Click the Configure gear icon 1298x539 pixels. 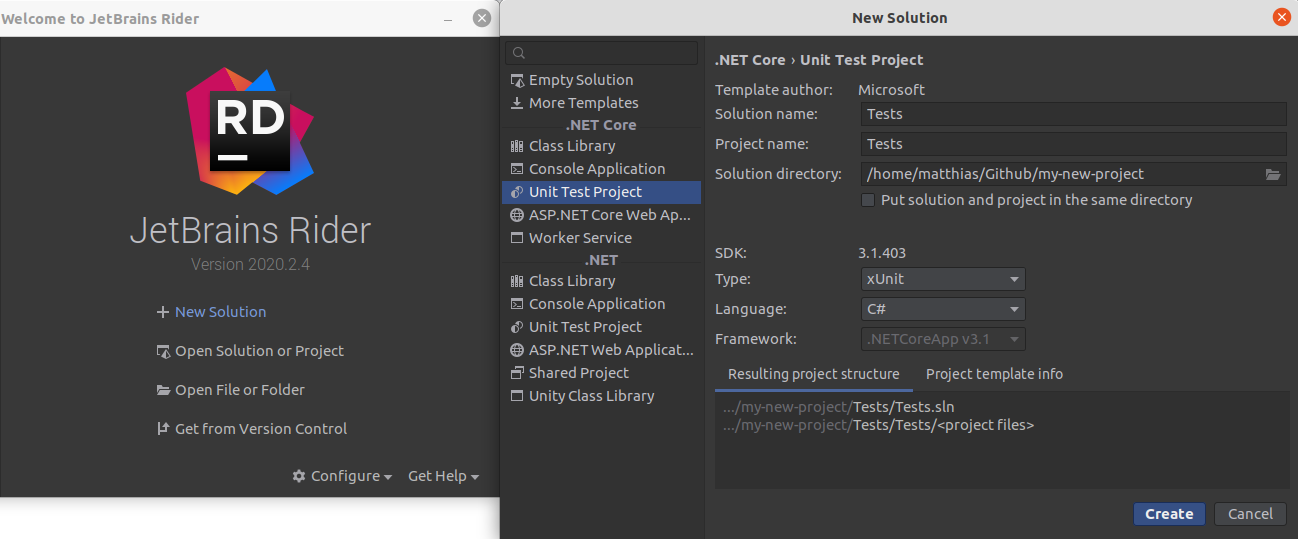pyautogui.click(x=299, y=476)
